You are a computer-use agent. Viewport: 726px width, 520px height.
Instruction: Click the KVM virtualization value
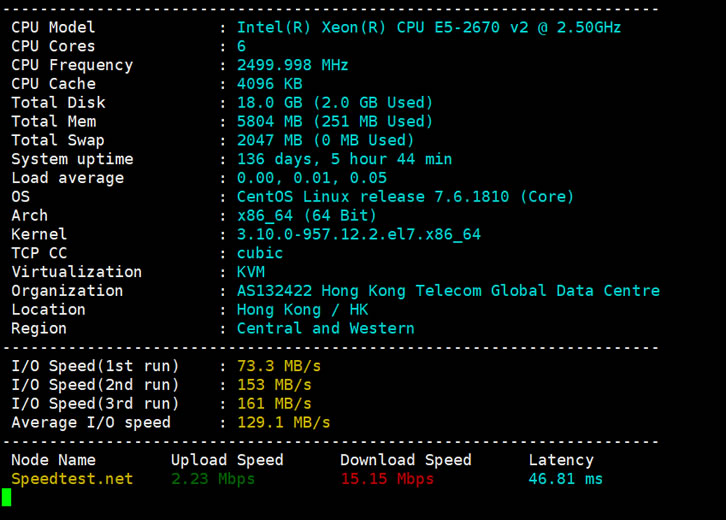(x=250, y=272)
